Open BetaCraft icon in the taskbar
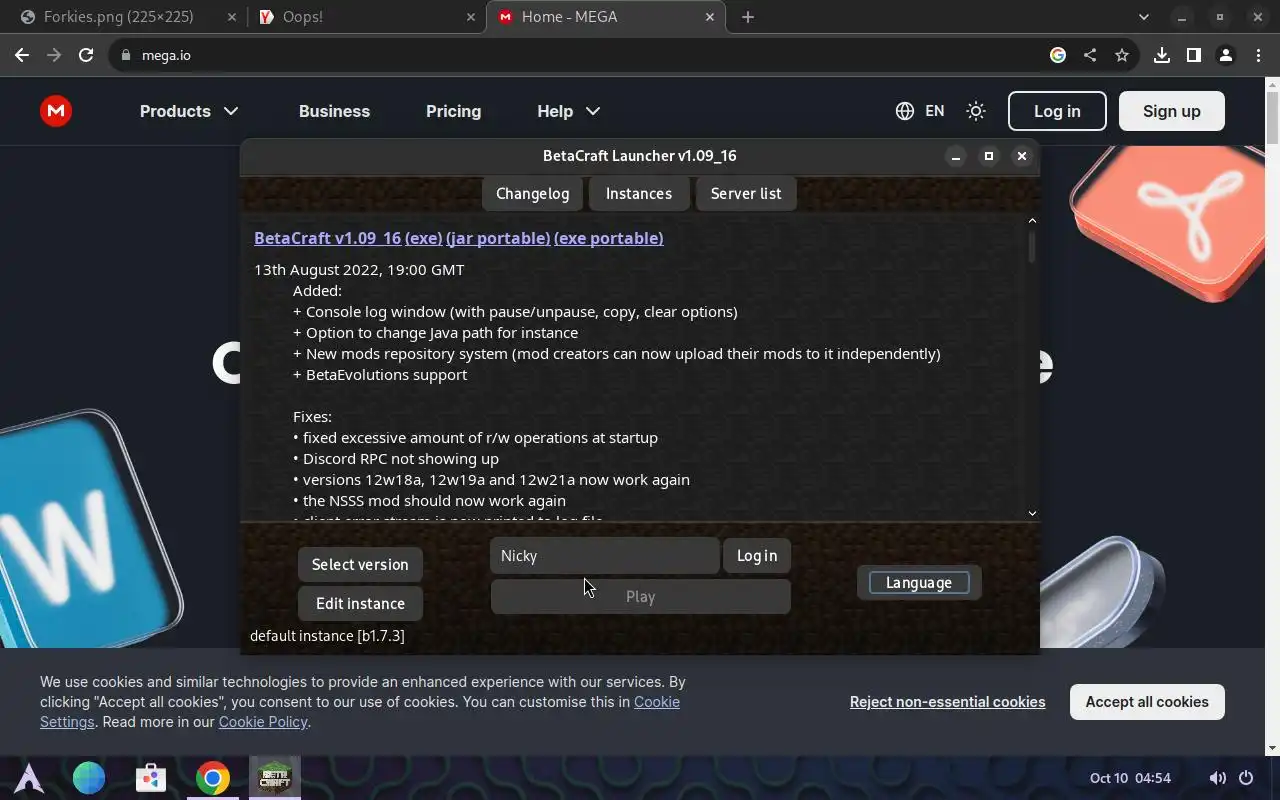Screen dimensions: 1280x800 click(274, 776)
